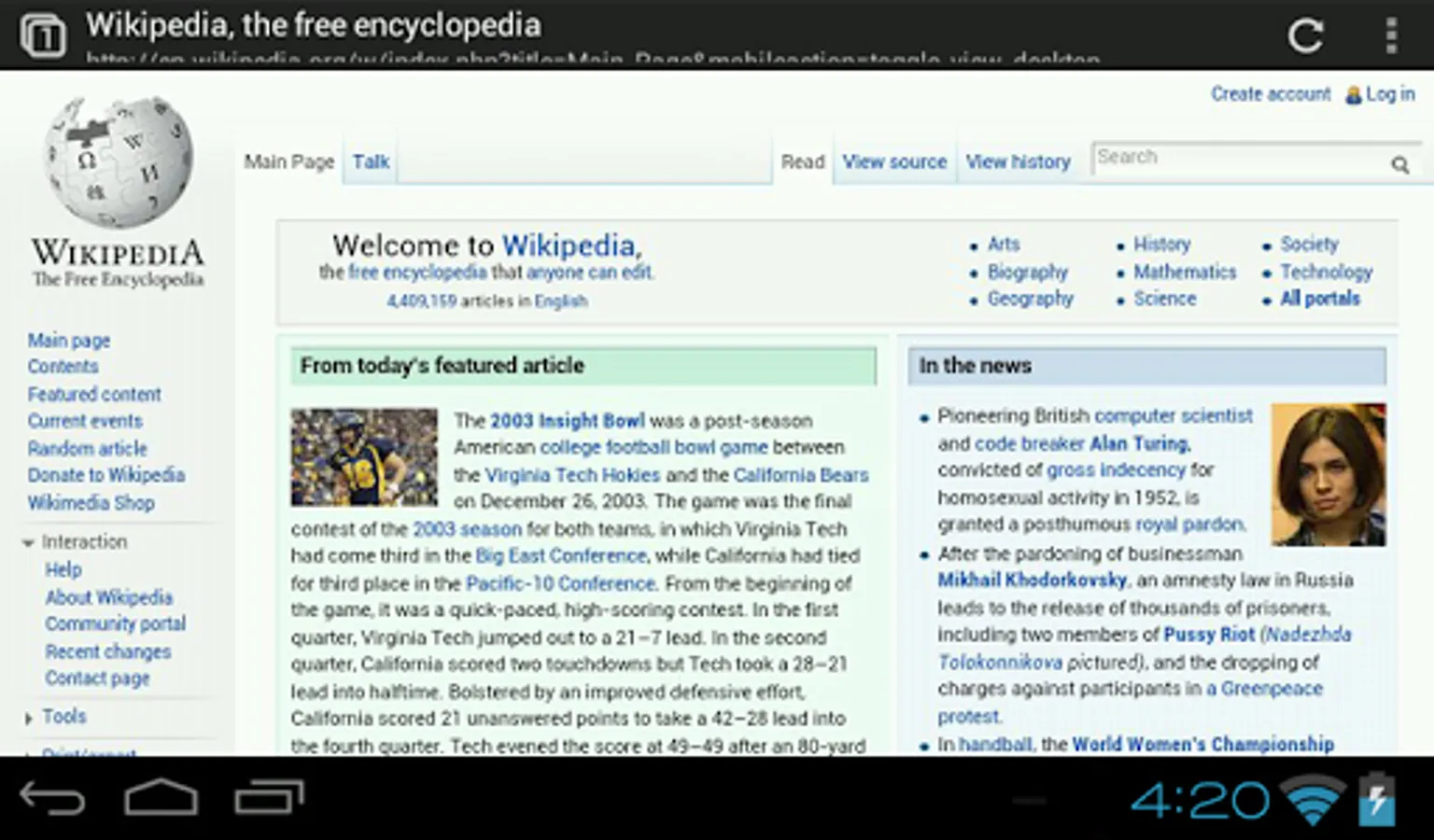Viewport: 1434px width, 840px height.
Task: Click the football player thumbnail image
Action: pos(364,457)
